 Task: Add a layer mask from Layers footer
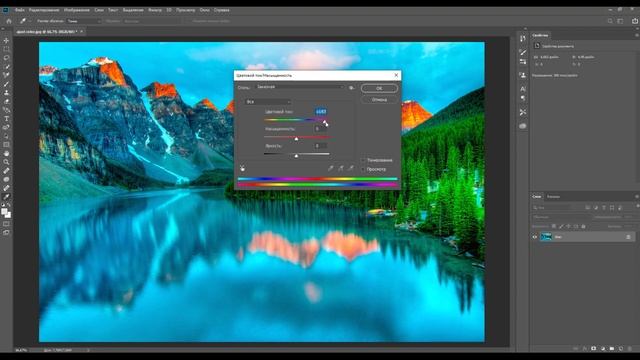[593, 349]
